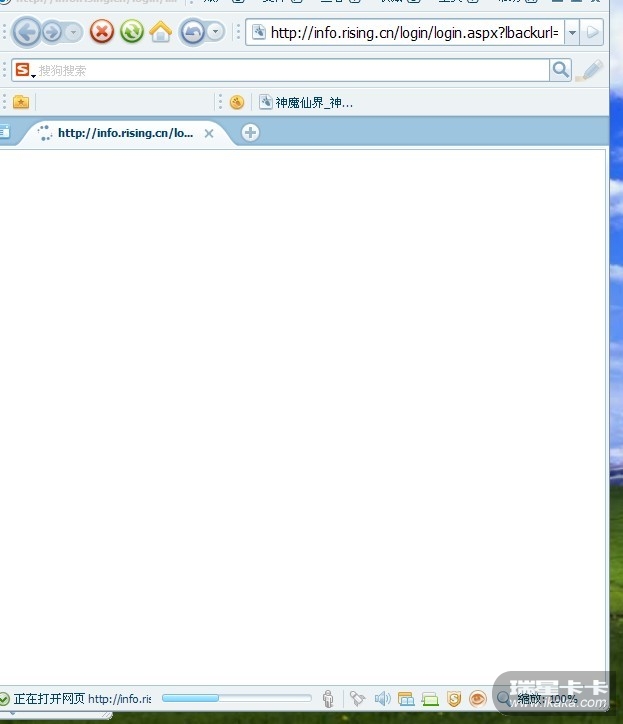Click the 缩放: 100% zoom level
This screenshot has height=724, width=623.
547,699
